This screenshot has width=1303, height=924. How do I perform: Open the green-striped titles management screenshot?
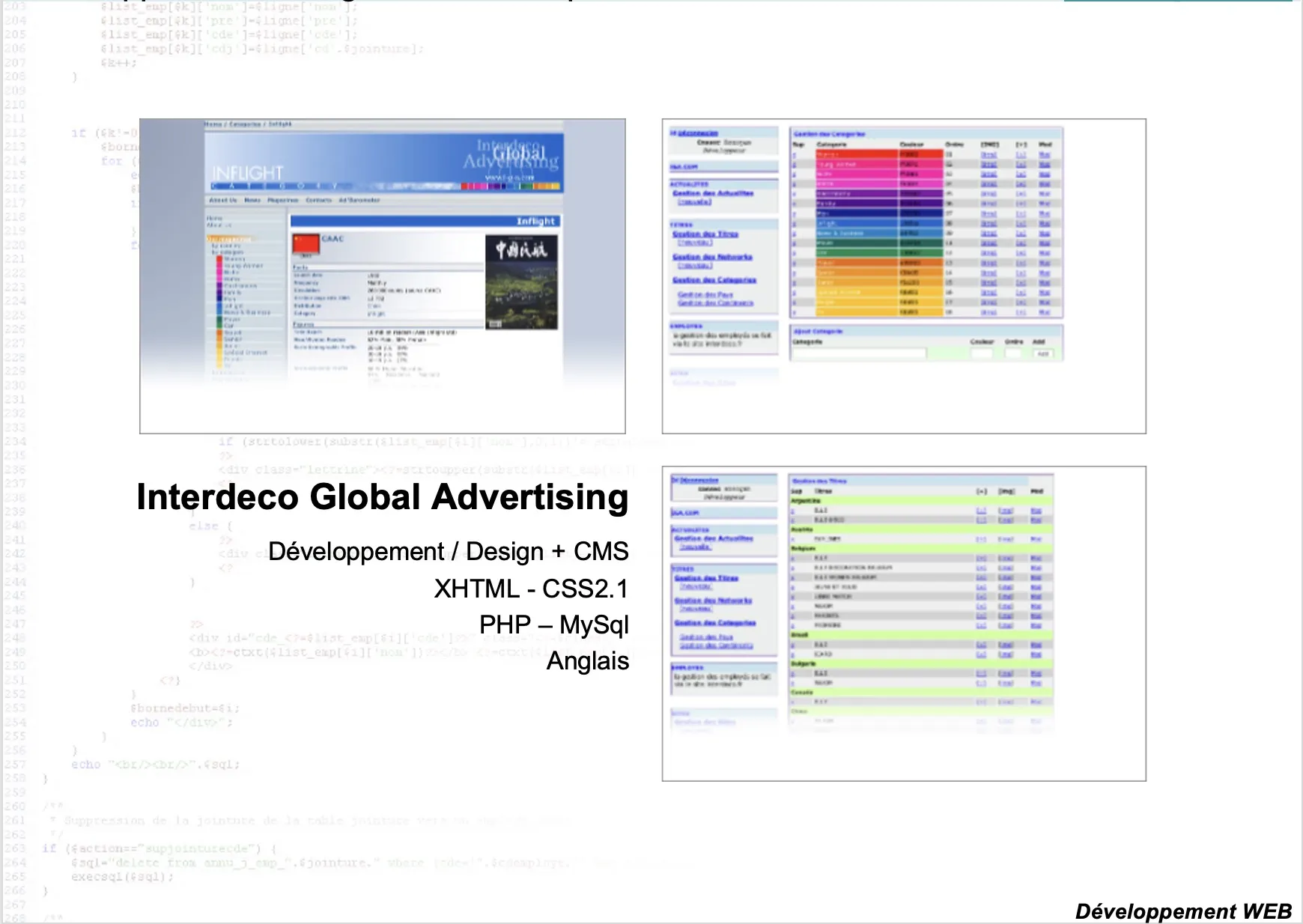click(904, 624)
